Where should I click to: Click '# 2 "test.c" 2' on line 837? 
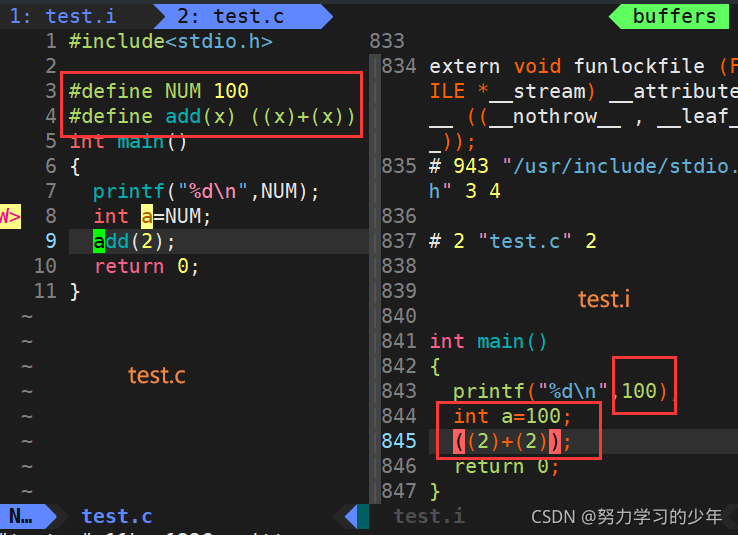click(x=513, y=241)
